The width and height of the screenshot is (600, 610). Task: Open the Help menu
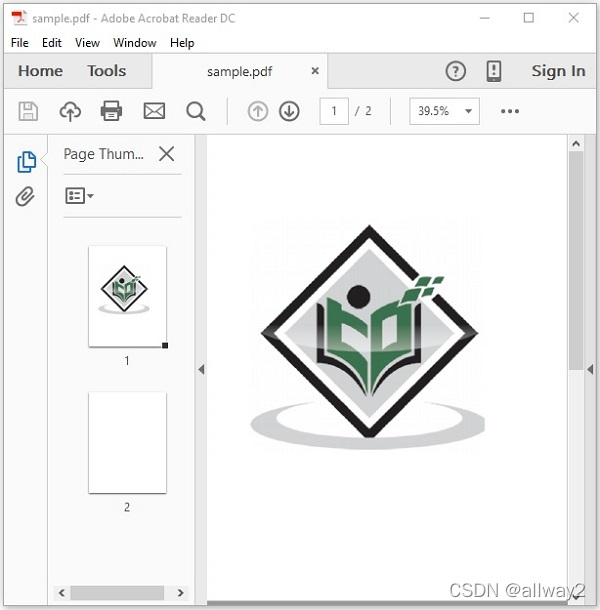(x=182, y=43)
